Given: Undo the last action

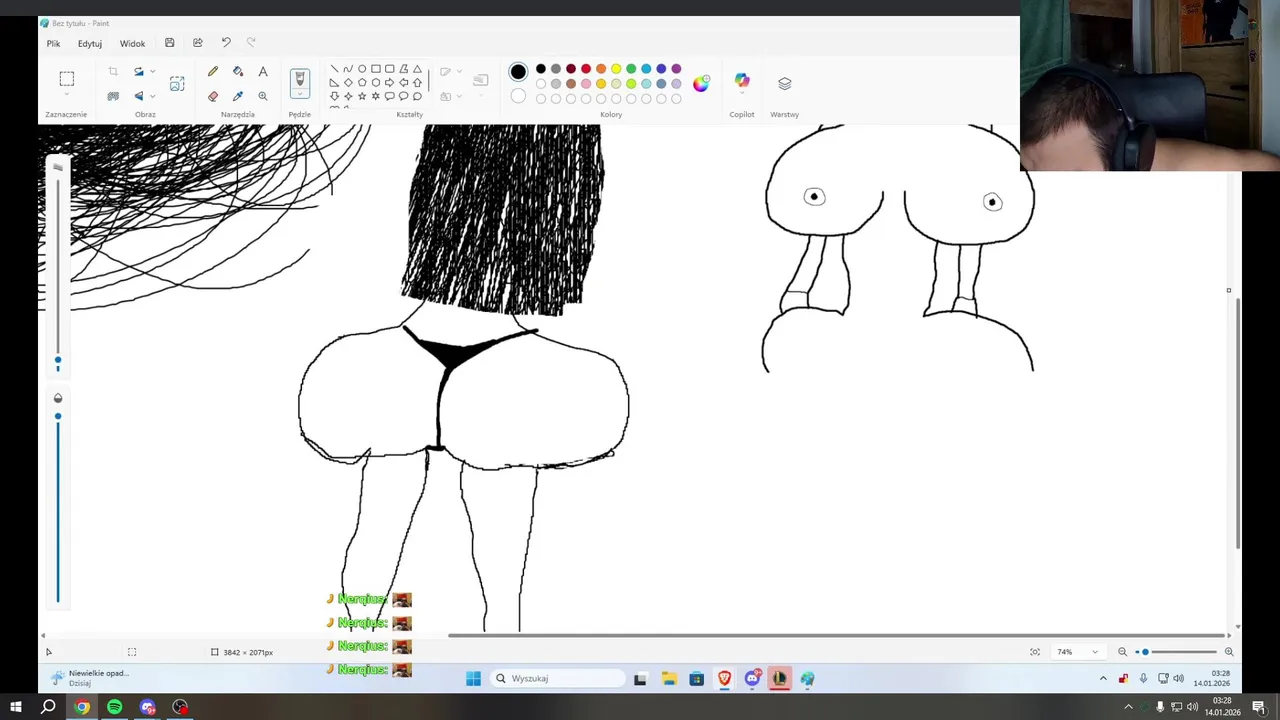Looking at the screenshot, I should [x=226, y=43].
